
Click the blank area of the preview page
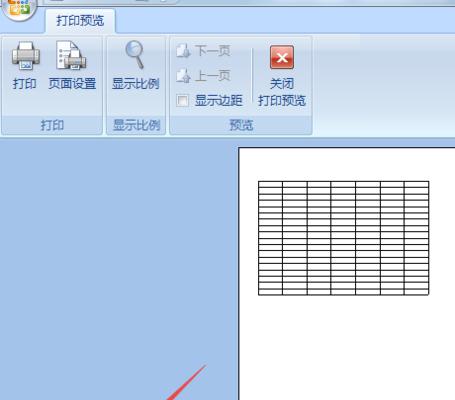point(347,347)
